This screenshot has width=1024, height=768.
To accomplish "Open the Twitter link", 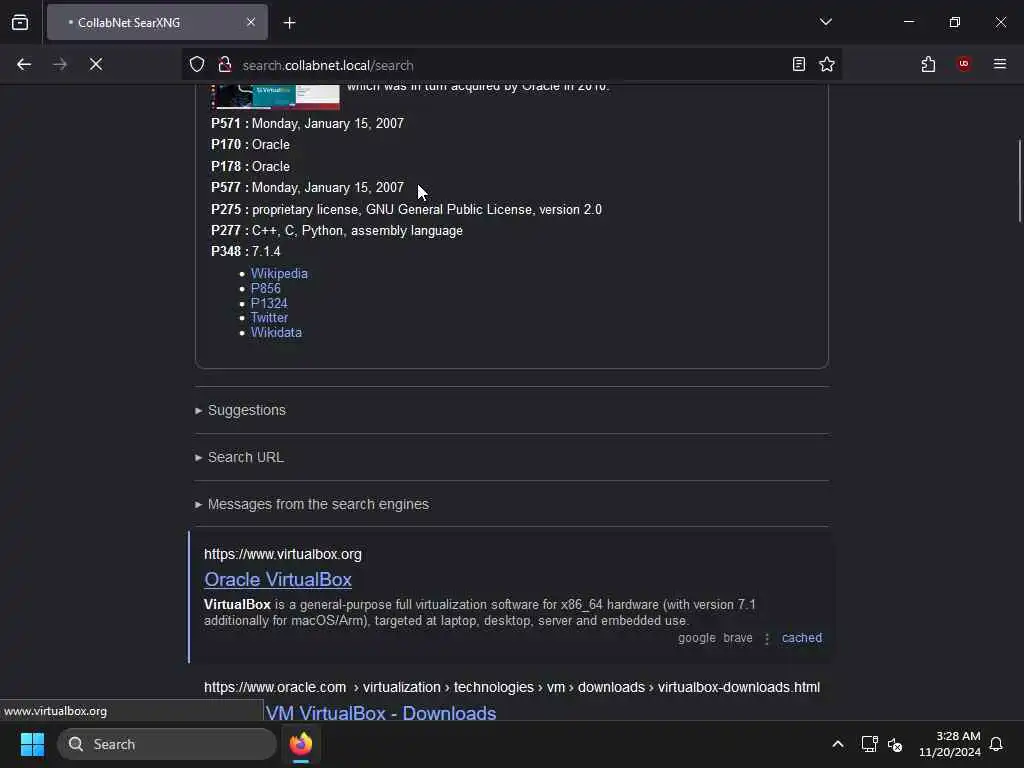I will click(269, 318).
